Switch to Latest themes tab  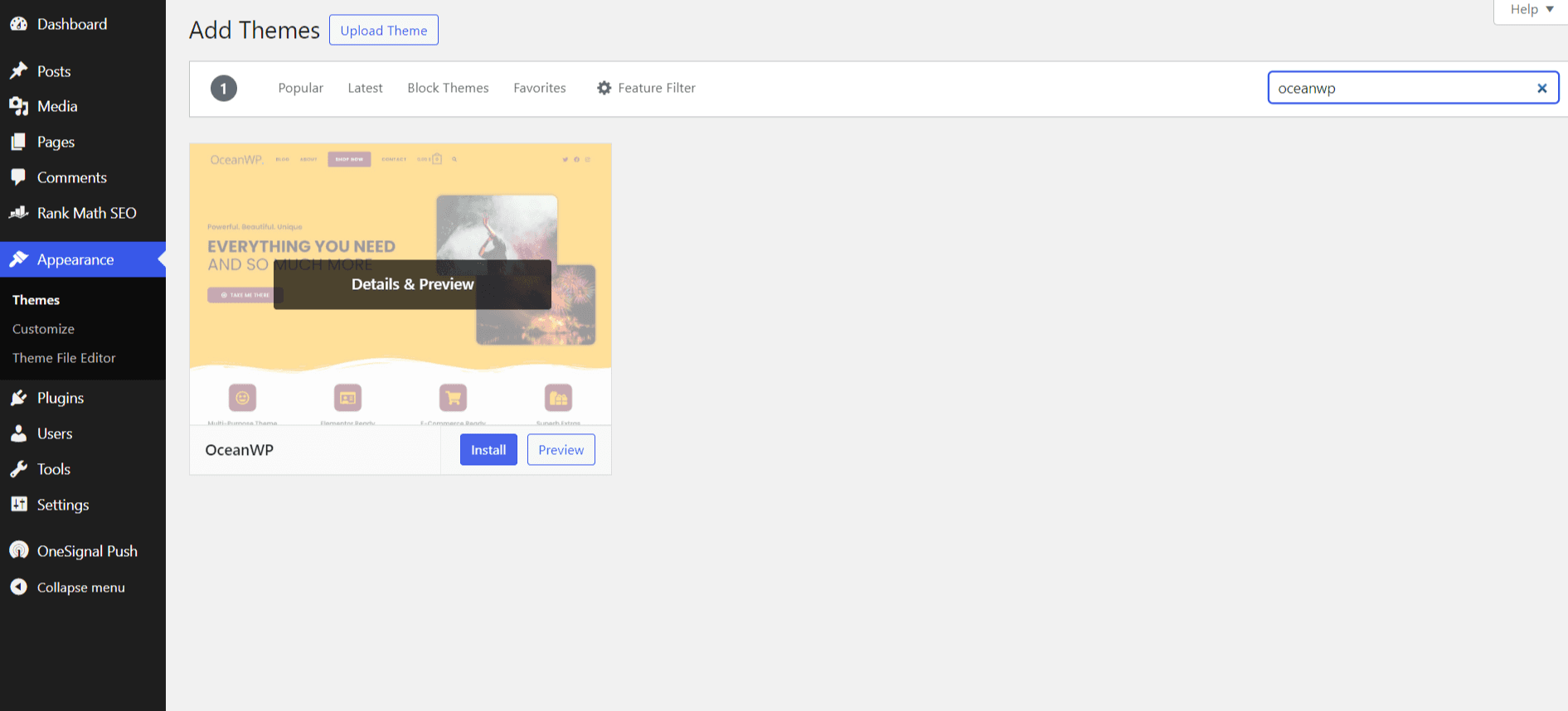(x=365, y=88)
